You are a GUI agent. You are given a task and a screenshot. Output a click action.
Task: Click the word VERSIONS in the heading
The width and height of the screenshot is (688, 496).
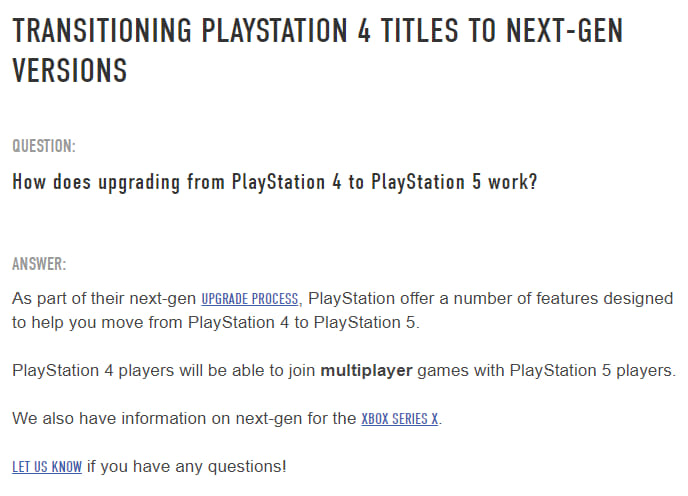coord(70,71)
